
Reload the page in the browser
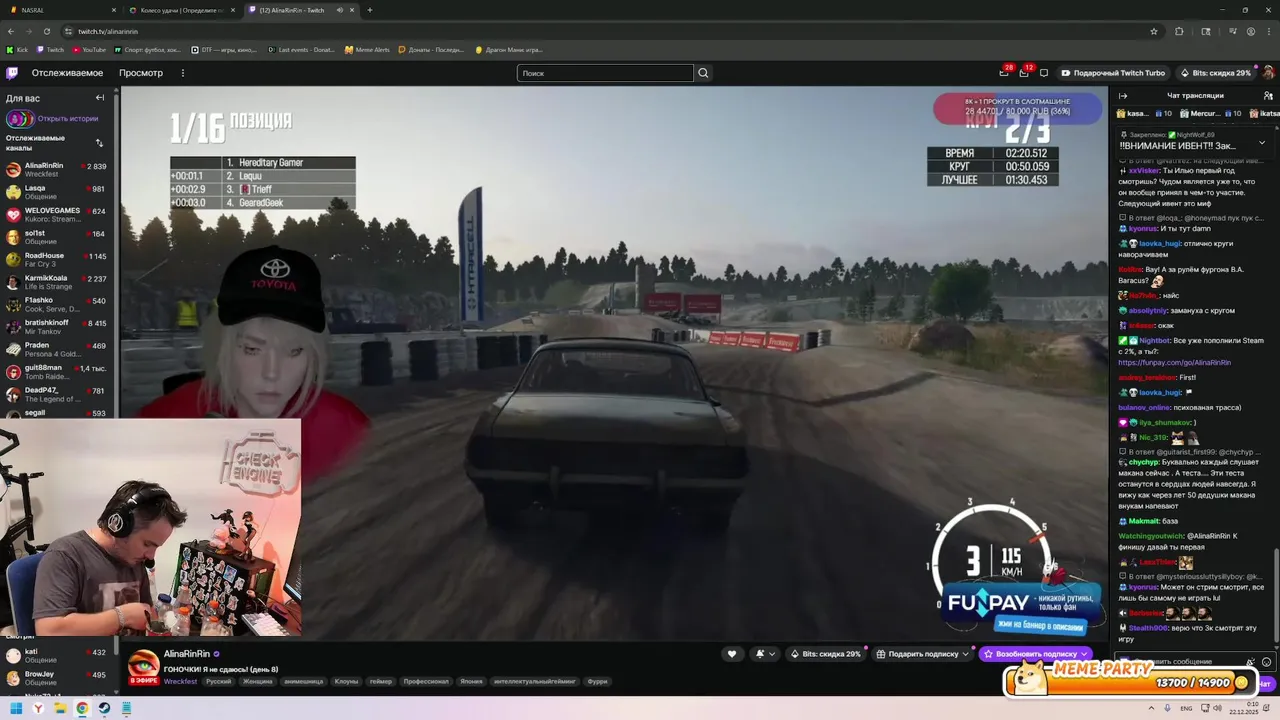(x=48, y=31)
